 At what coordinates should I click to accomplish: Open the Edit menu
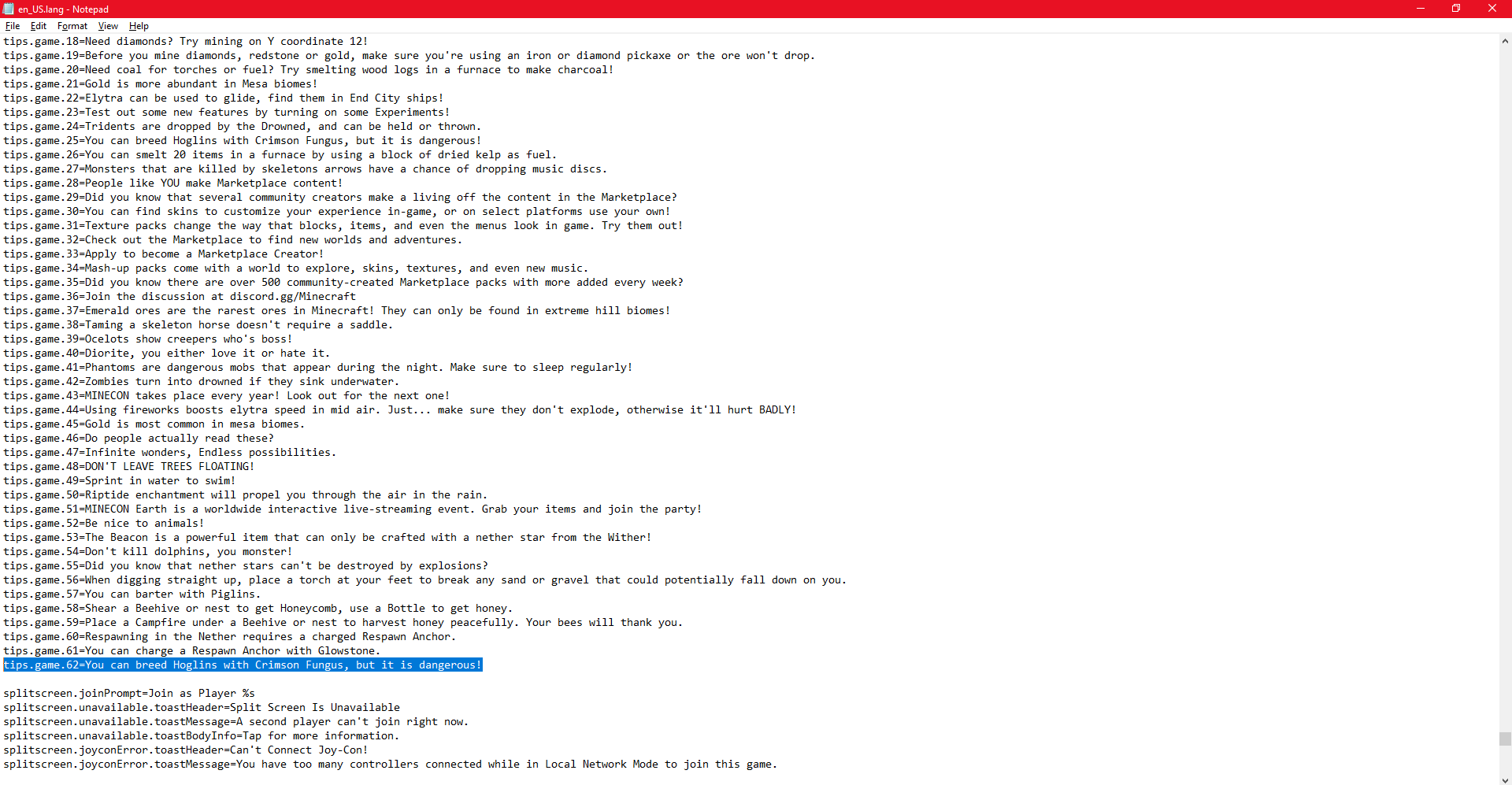pos(38,26)
